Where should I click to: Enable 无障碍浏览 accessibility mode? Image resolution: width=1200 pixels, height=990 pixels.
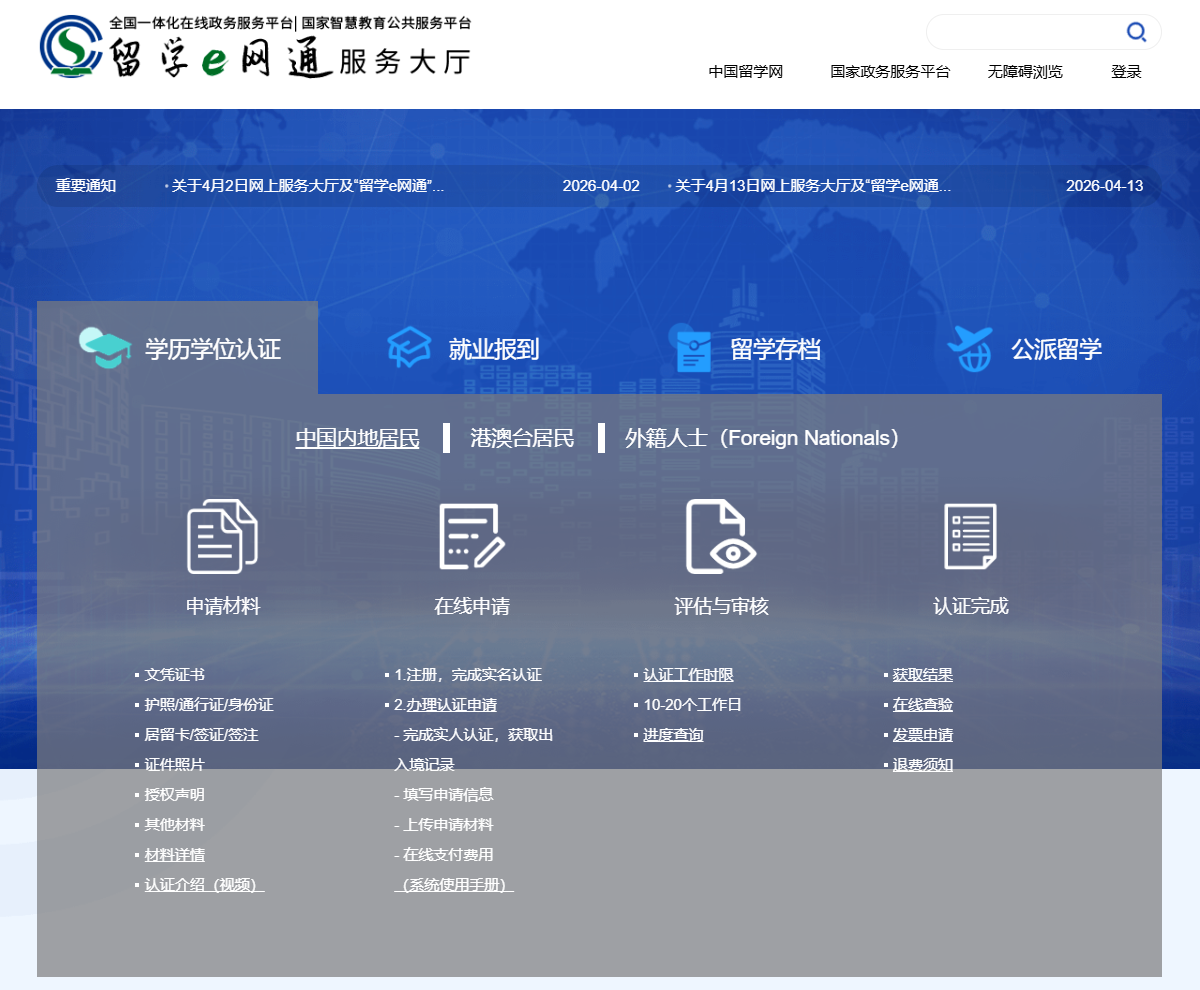pos(1024,71)
